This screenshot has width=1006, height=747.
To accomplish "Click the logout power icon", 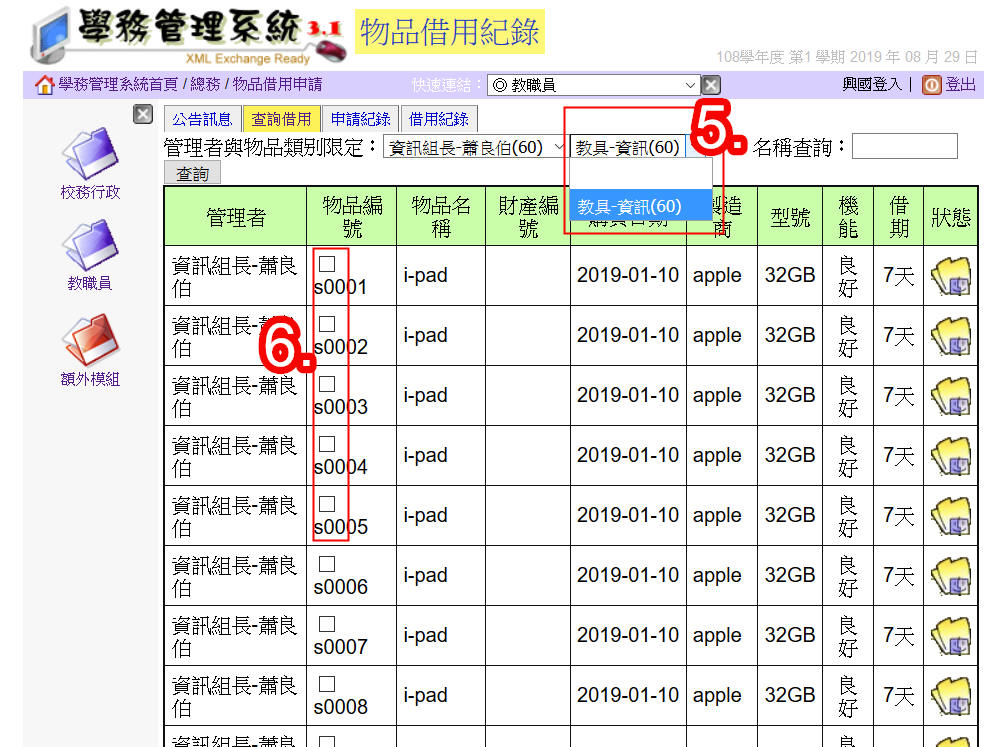I will (x=932, y=85).
